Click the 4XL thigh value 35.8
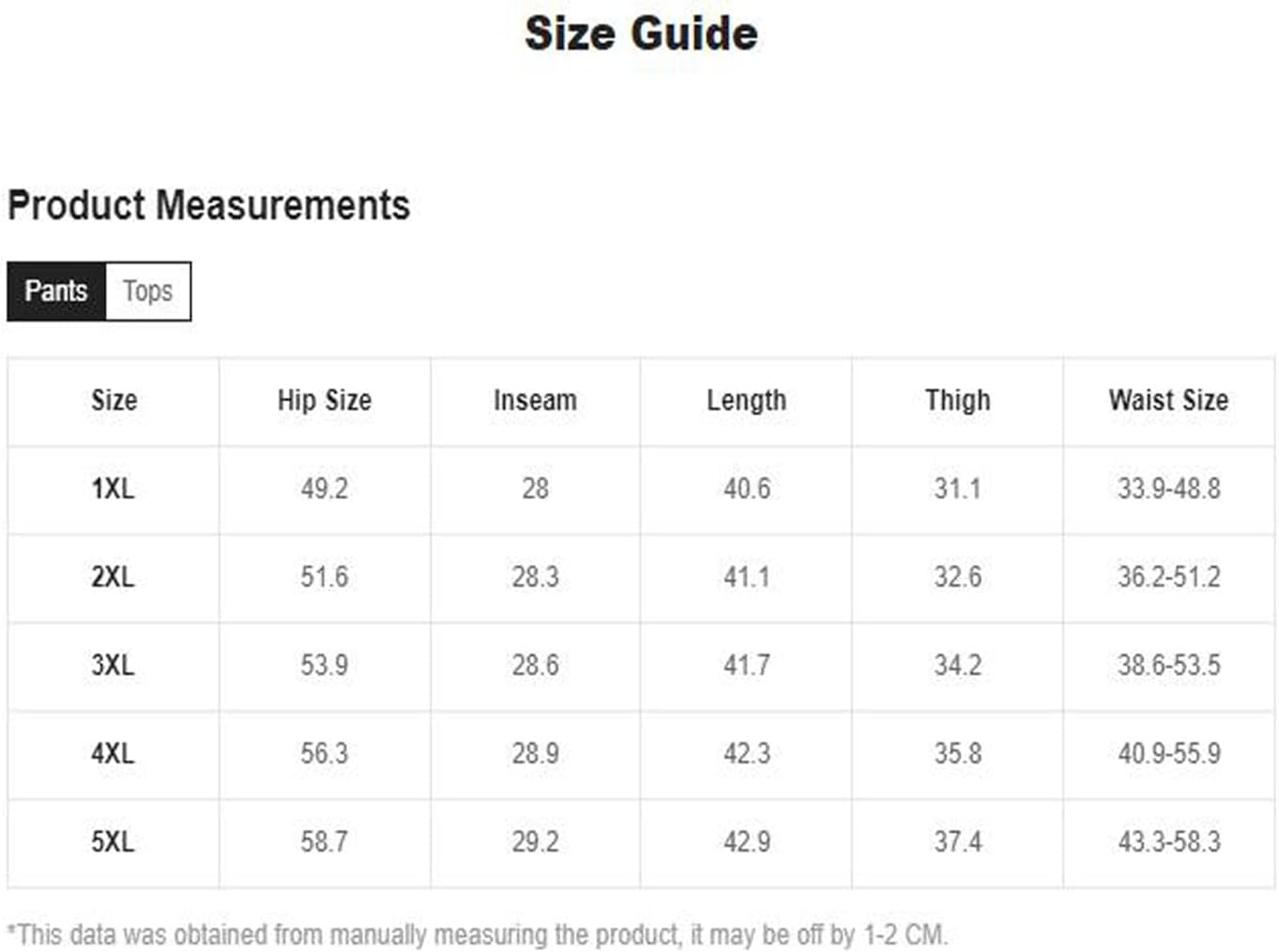The height and width of the screenshot is (952, 1279). [x=957, y=753]
